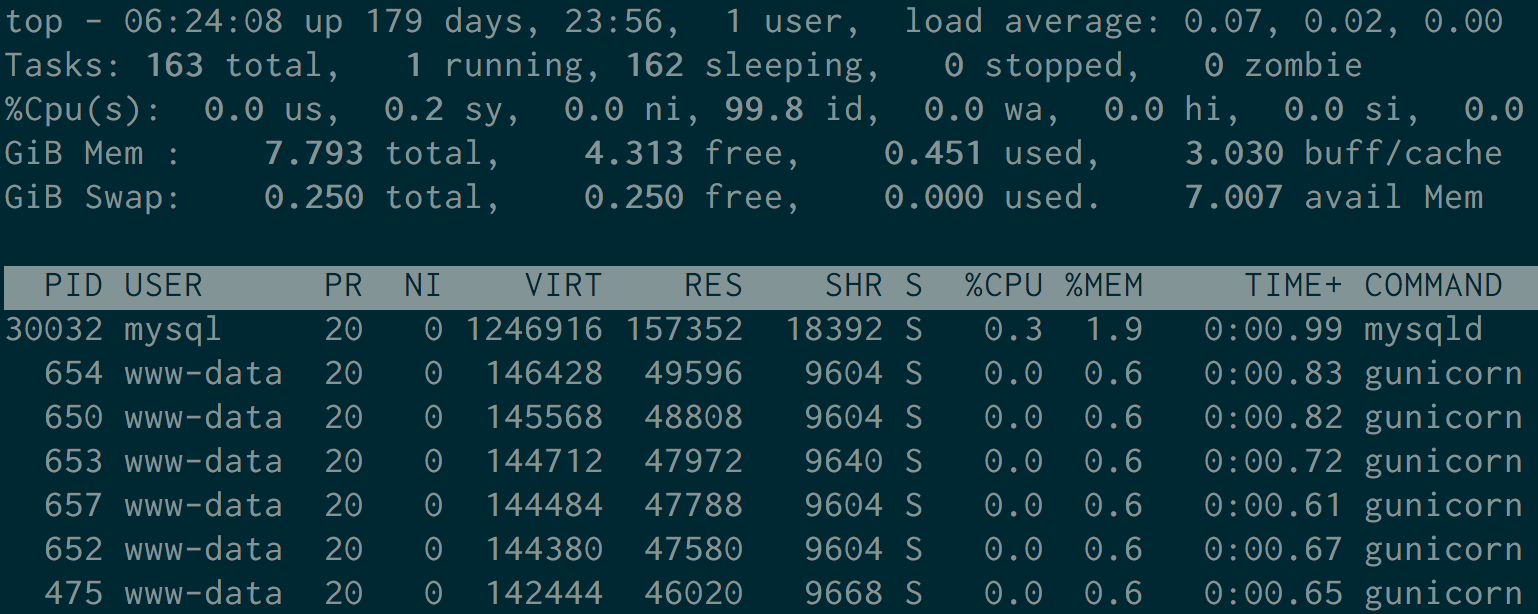Click the 7.007 avail Mem value

click(1233, 198)
